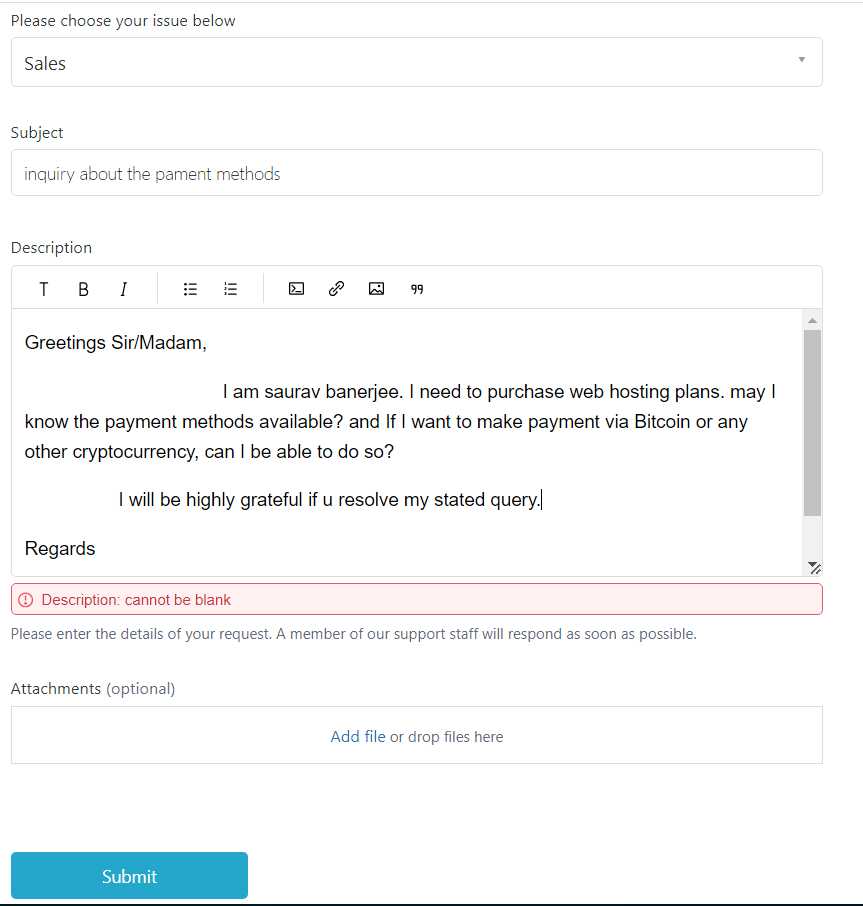Click the Subject input field
The height and width of the screenshot is (906, 863).
pos(416,173)
